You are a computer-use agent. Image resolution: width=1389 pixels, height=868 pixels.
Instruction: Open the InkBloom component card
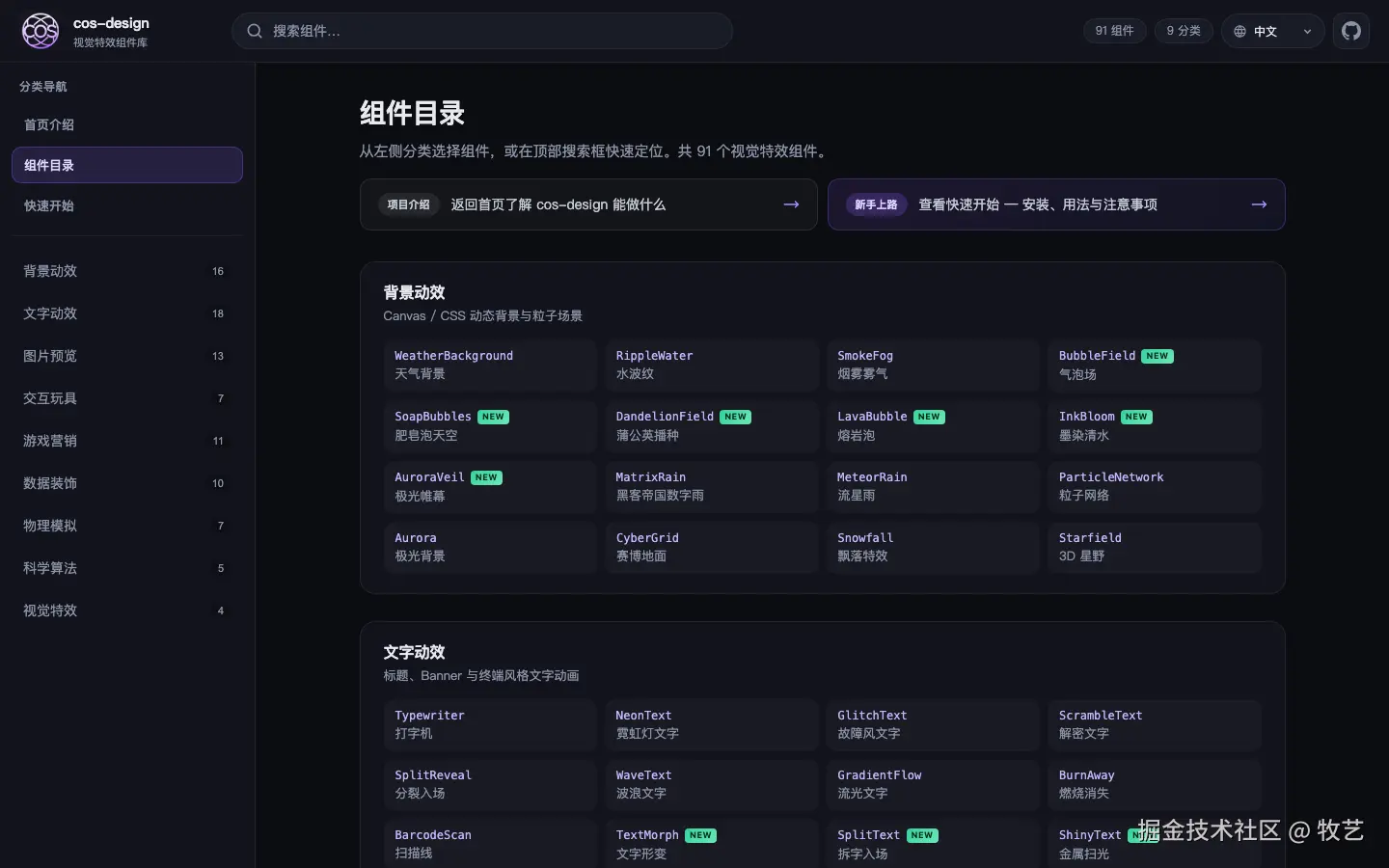coord(1155,425)
